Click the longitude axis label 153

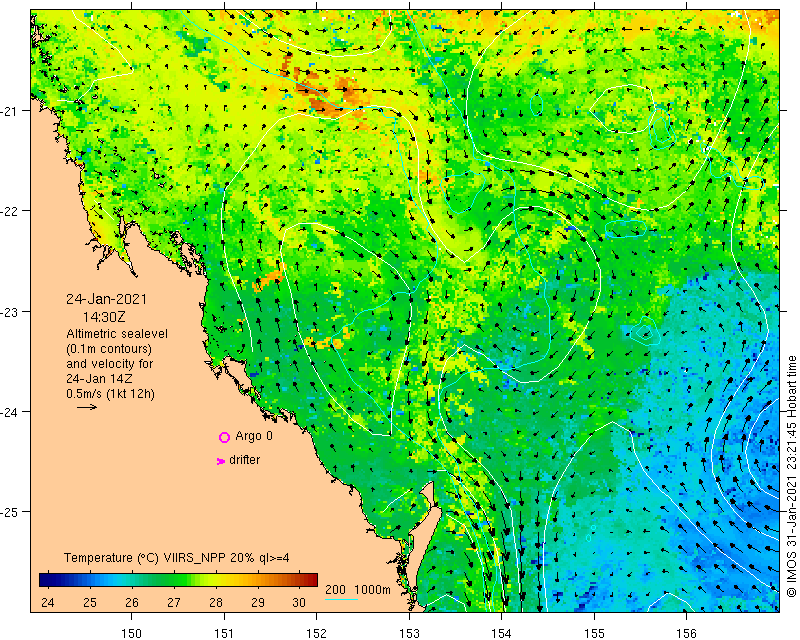409,633
